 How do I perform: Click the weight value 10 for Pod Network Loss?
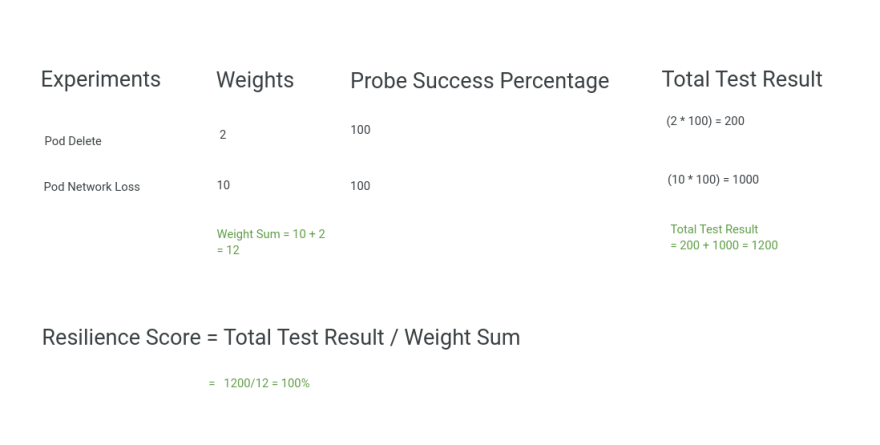223,185
